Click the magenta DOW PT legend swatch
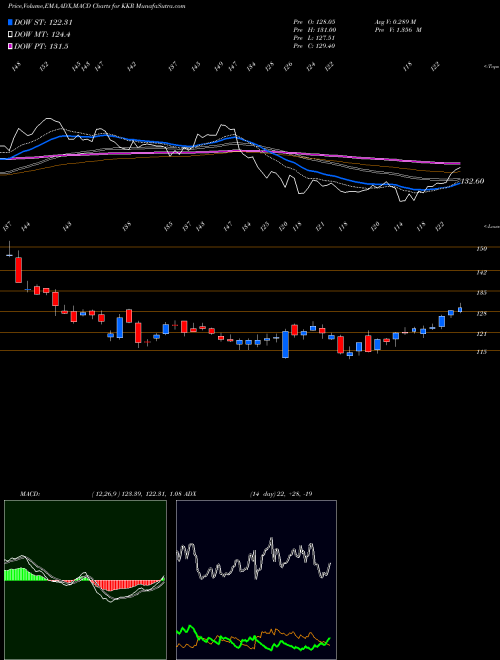 tap(10, 46)
